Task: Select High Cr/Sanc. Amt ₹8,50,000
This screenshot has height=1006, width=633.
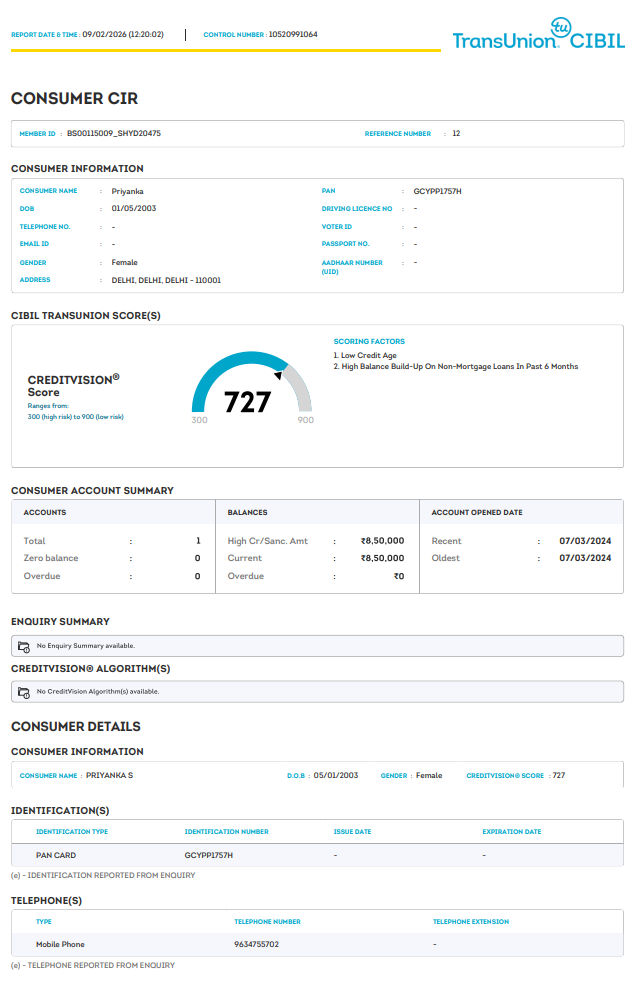Action: (382, 541)
